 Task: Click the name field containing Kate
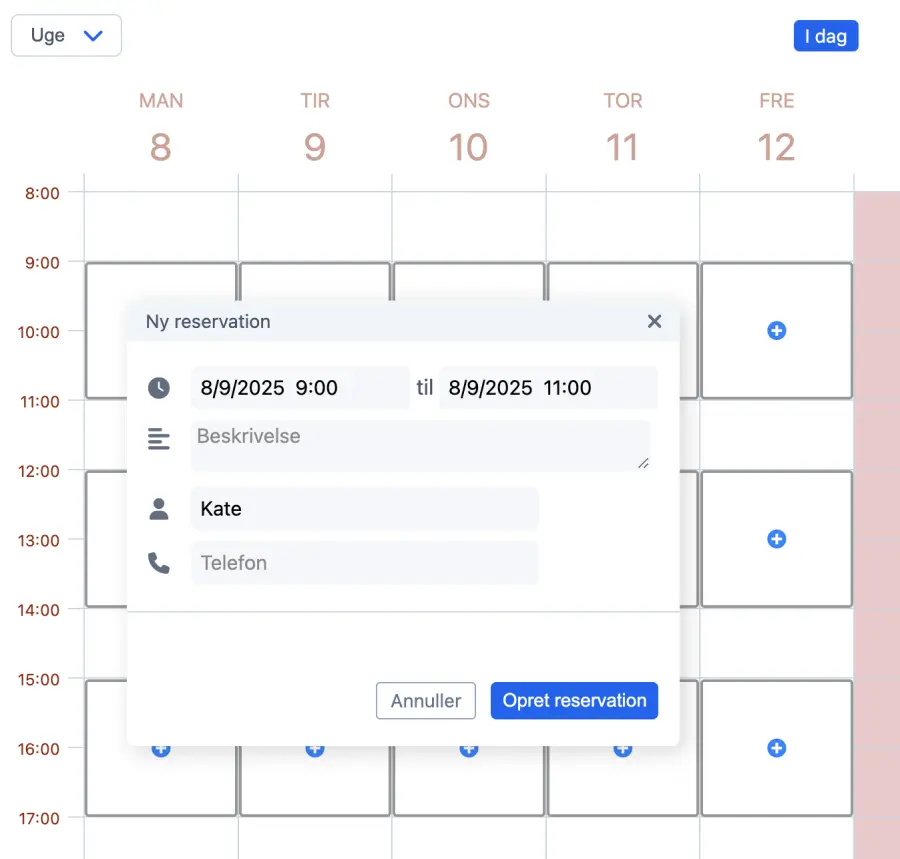[x=364, y=509]
